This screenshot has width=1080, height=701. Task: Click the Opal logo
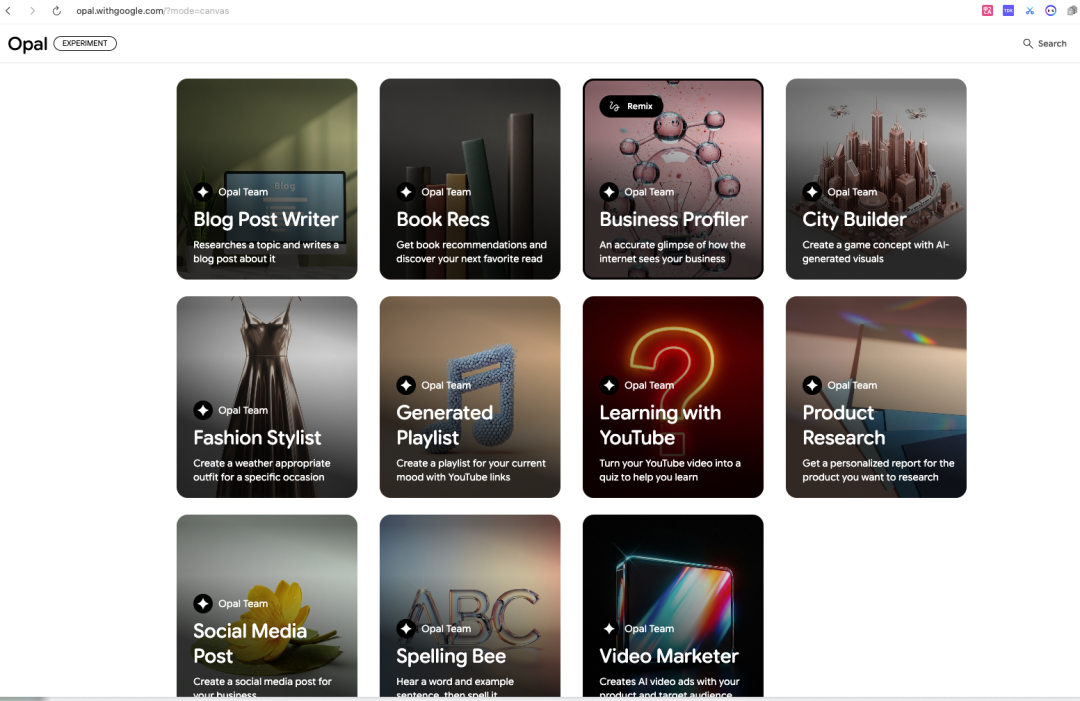click(x=28, y=44)
